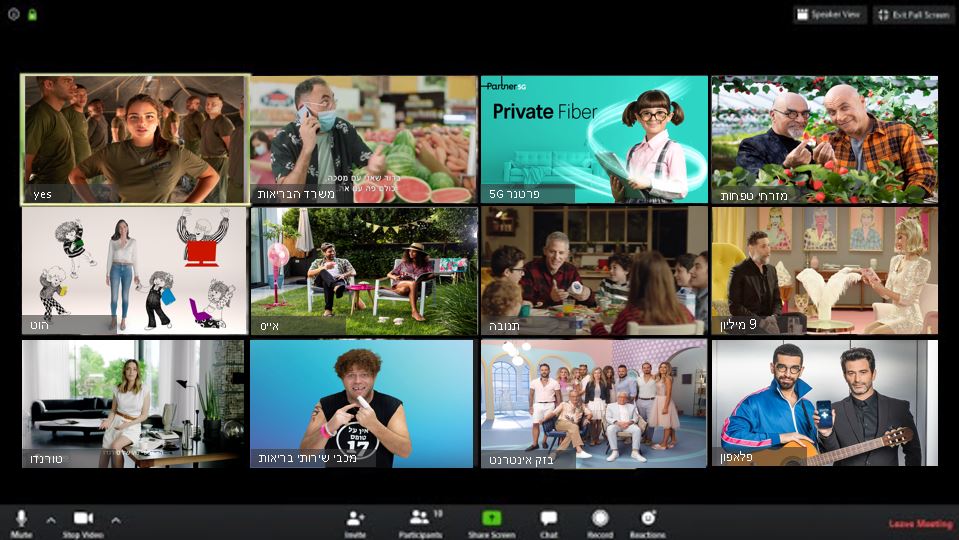This screenshot has height=540, width=959.
Task: Mute the microphone
Action: coord(21,519)
